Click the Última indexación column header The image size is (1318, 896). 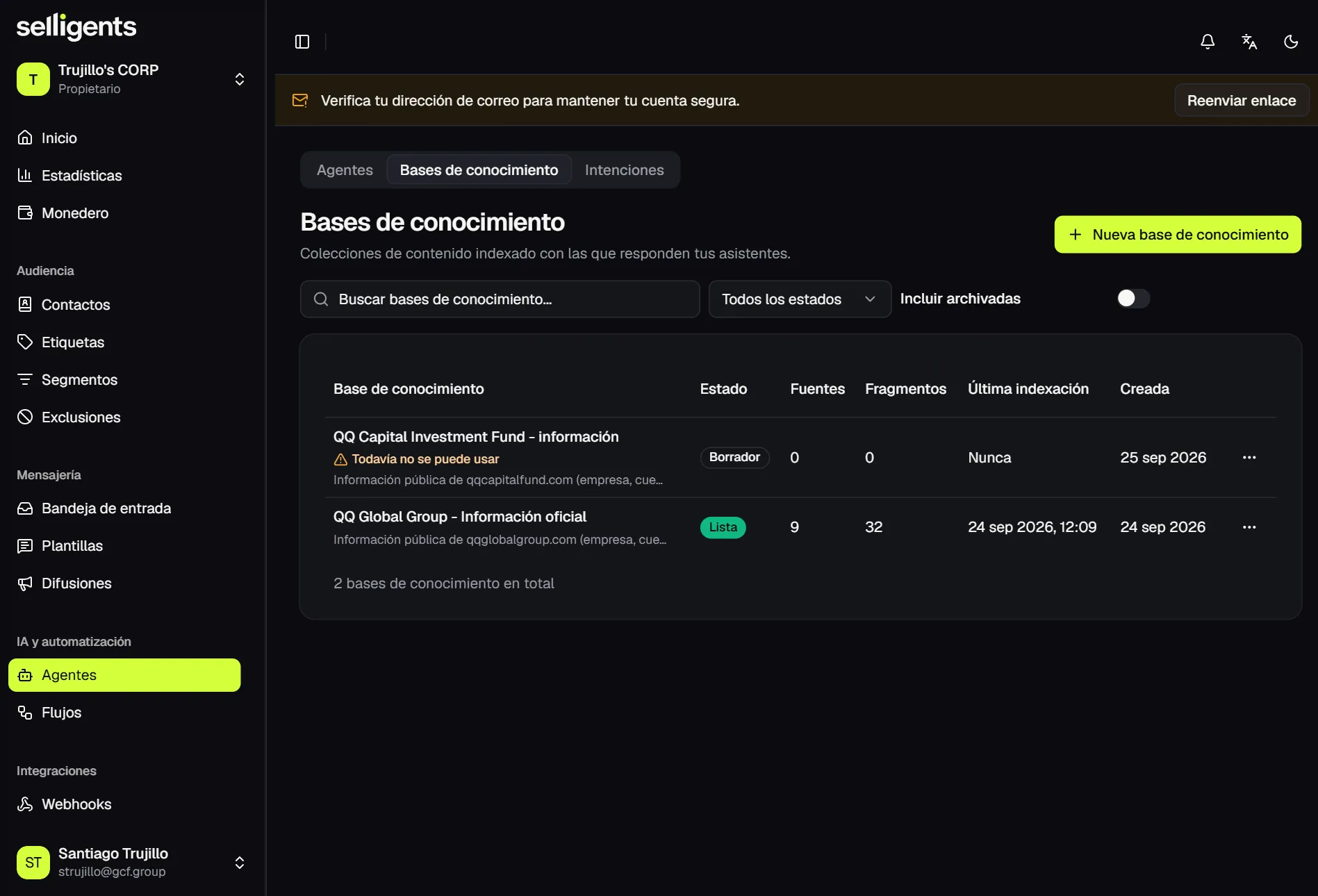[1028, 389]
